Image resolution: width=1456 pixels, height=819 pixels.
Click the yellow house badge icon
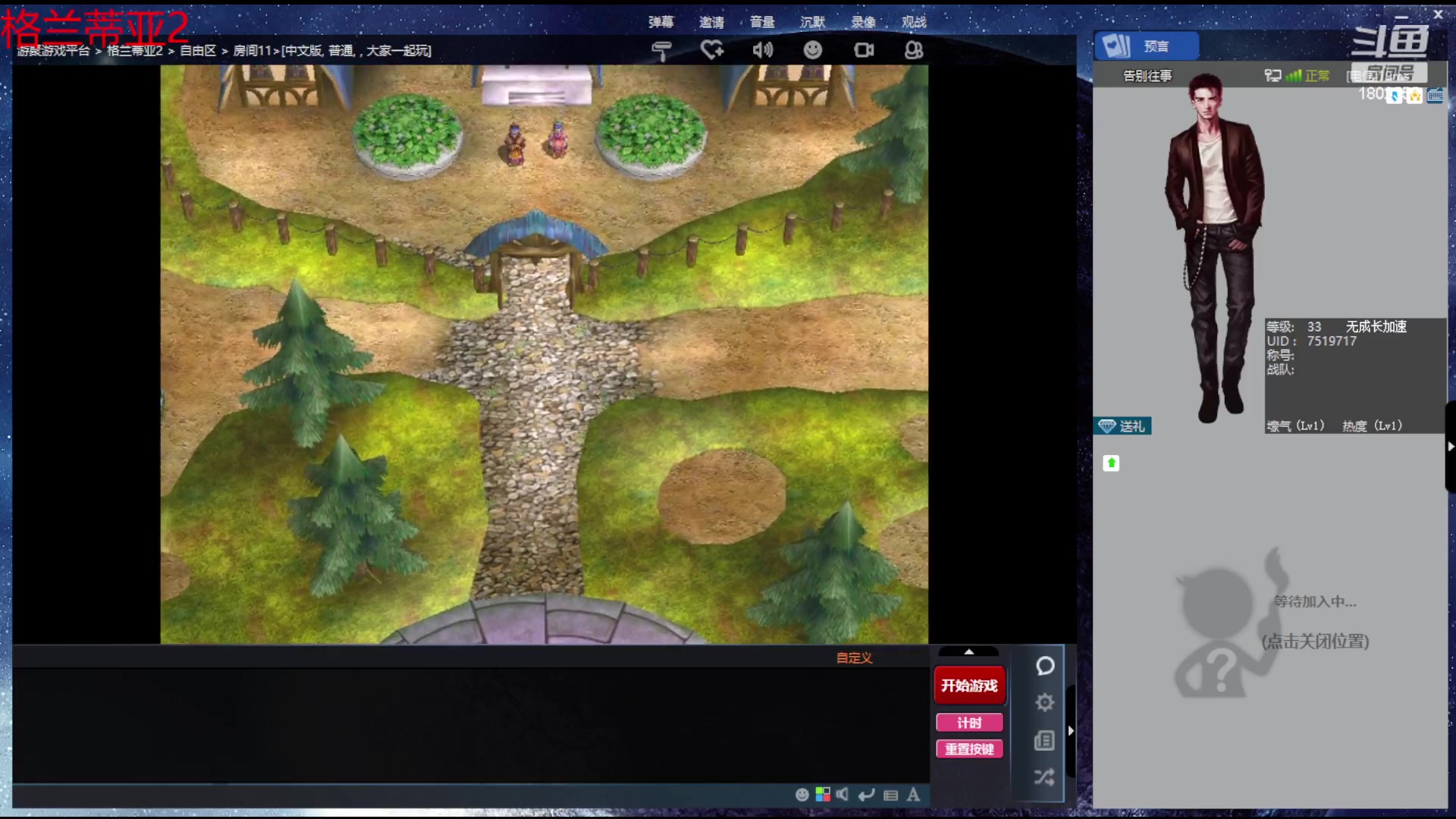pyautogui.click(x=1414, y=96)
